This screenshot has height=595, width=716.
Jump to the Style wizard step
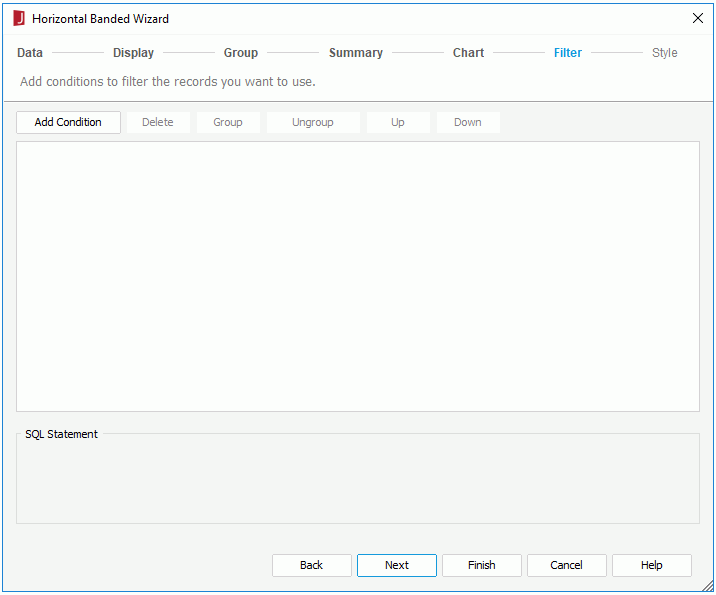(x=664, y=53)
